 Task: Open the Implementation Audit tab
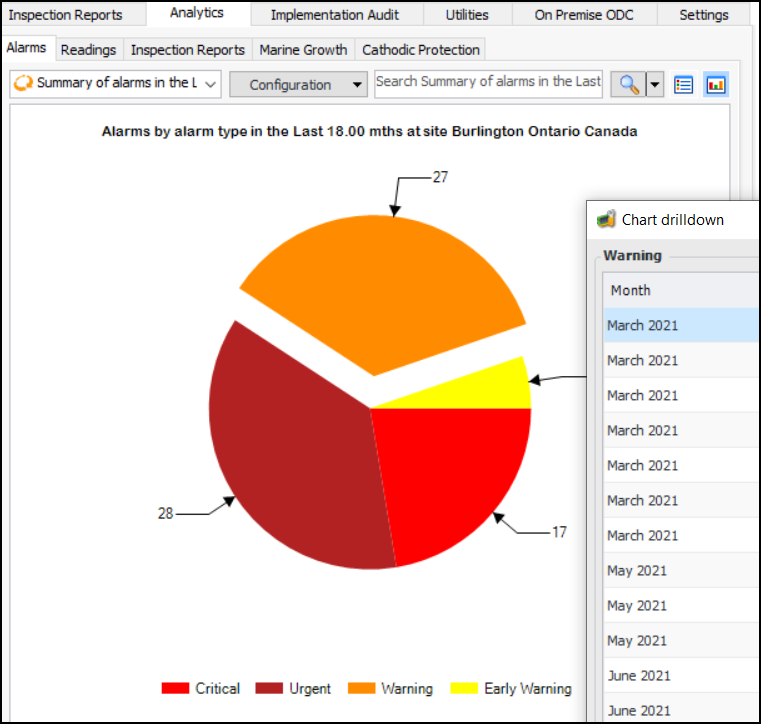(335, 15)
